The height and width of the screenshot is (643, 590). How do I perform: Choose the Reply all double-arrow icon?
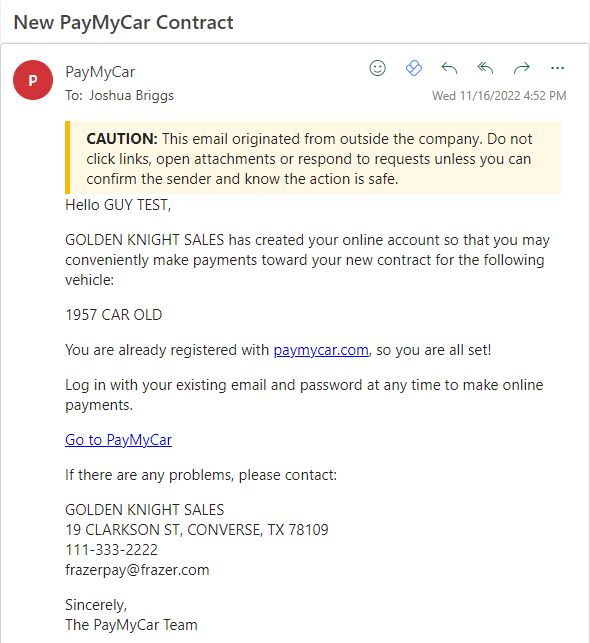485,68
